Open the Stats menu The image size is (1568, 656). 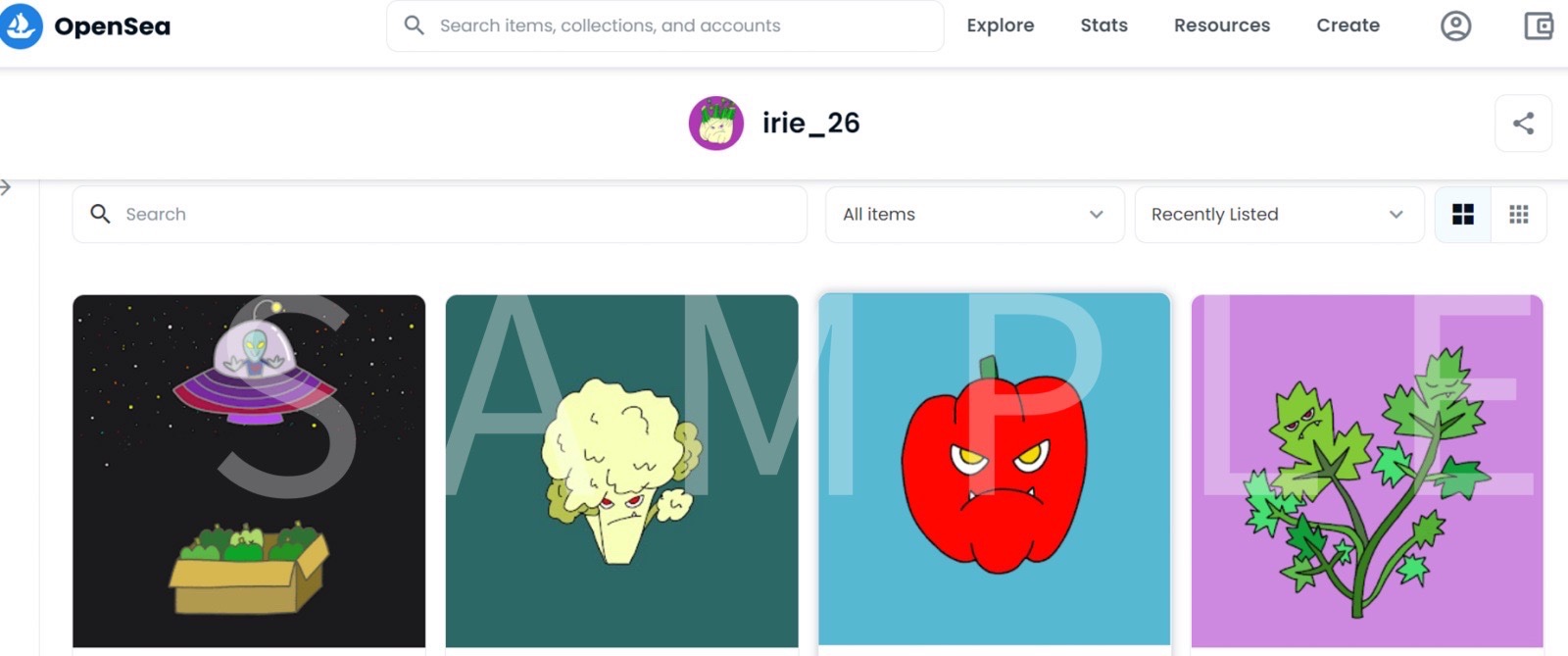tap(1103, 25)
